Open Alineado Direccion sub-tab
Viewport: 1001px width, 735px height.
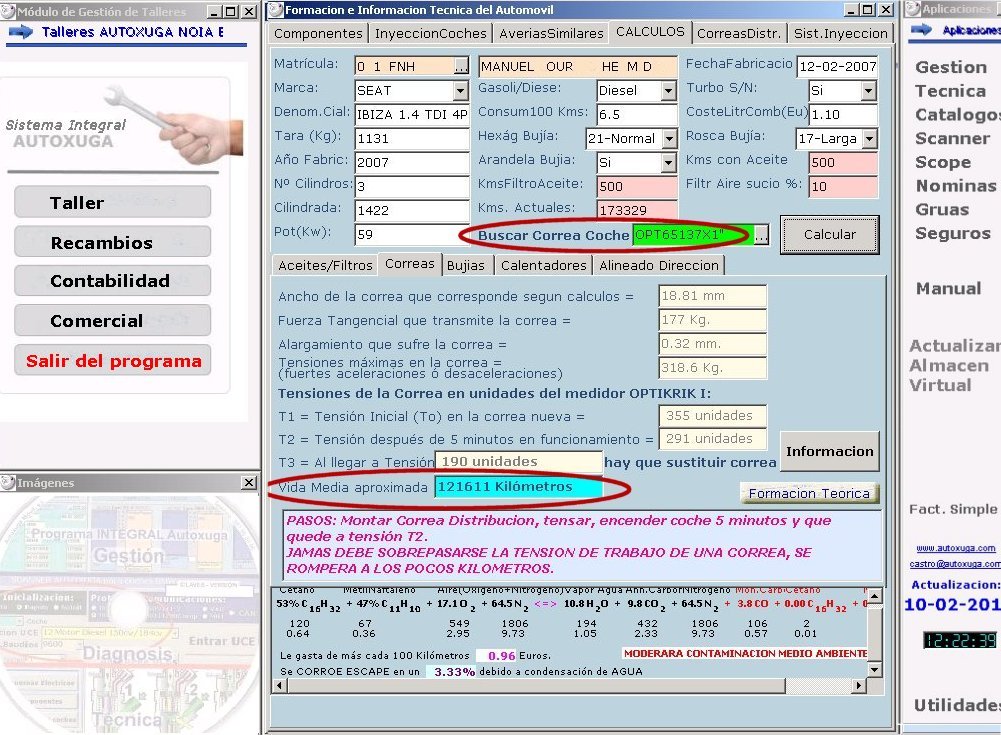click(659, 265)
